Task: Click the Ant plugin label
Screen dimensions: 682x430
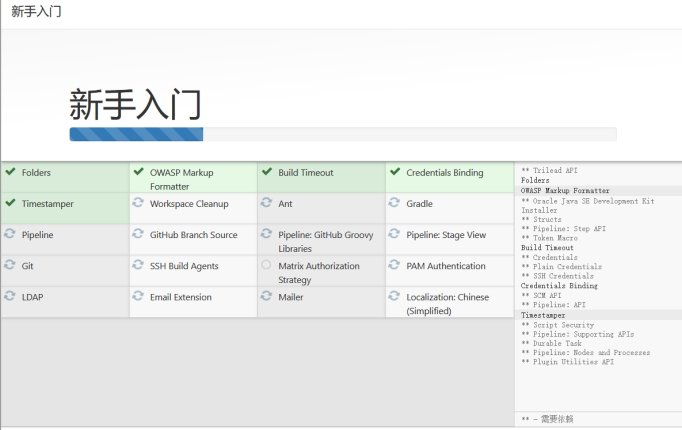Action: tap(285, 204)
